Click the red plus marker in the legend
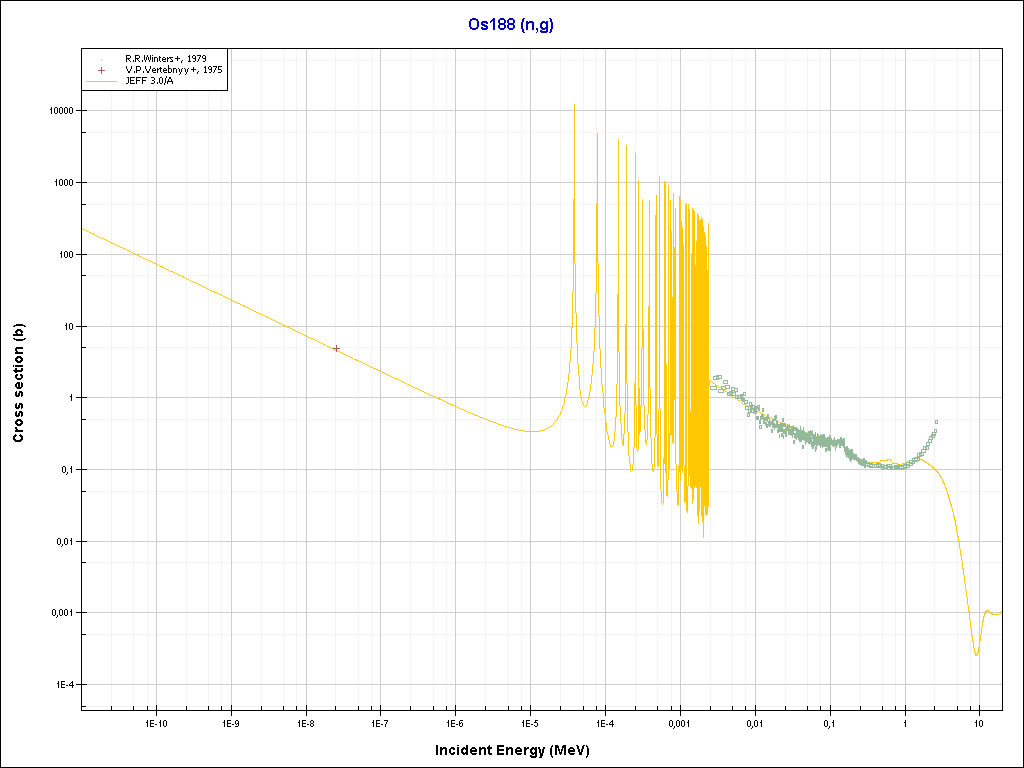Image resolution: width=1024 pixels, height=768 pixels. pos(101,71)
